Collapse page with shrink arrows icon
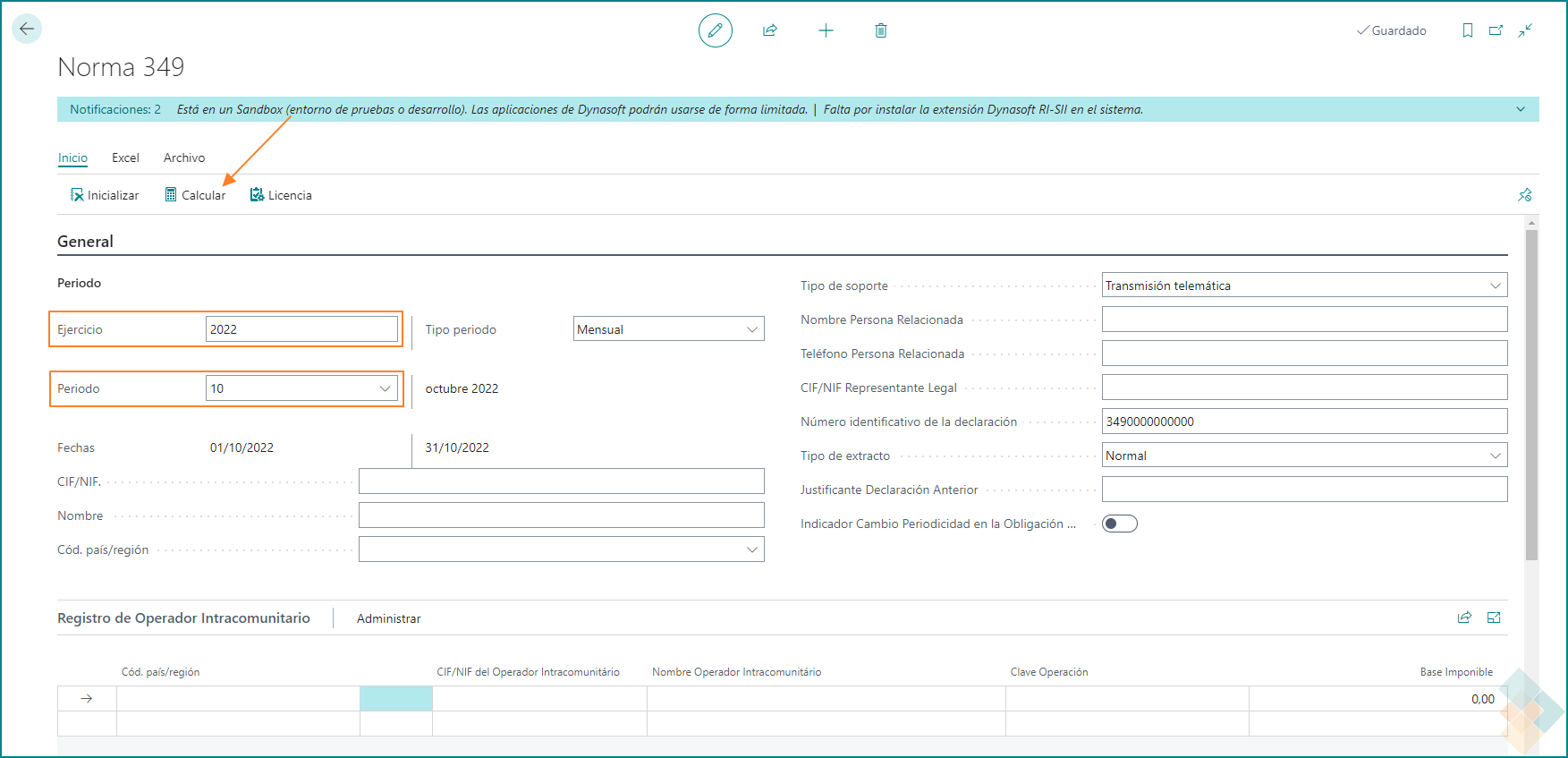Viewport: 1568px width, 758px height. tap(1525, 30)
